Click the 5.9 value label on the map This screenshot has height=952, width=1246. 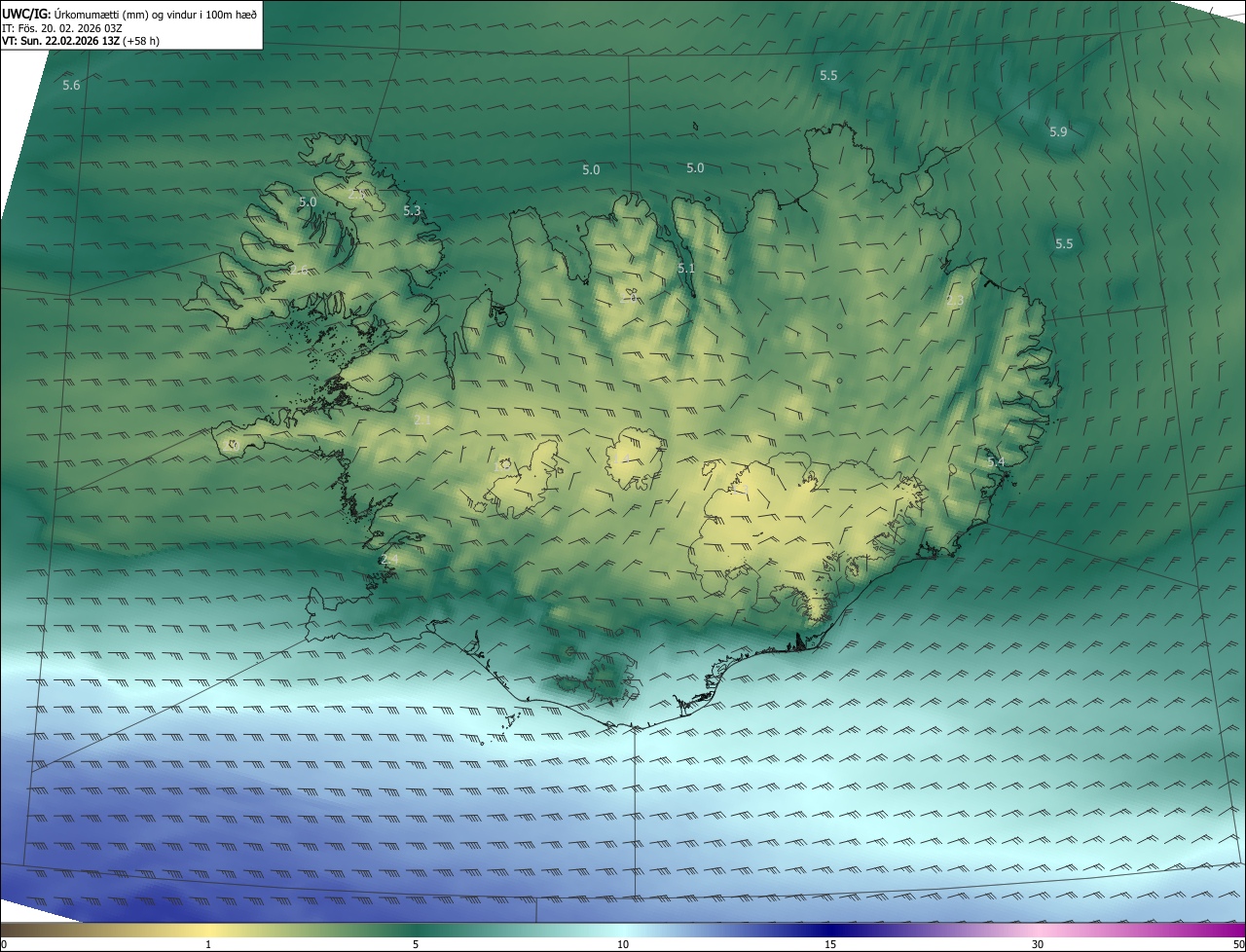point(1058,131)
